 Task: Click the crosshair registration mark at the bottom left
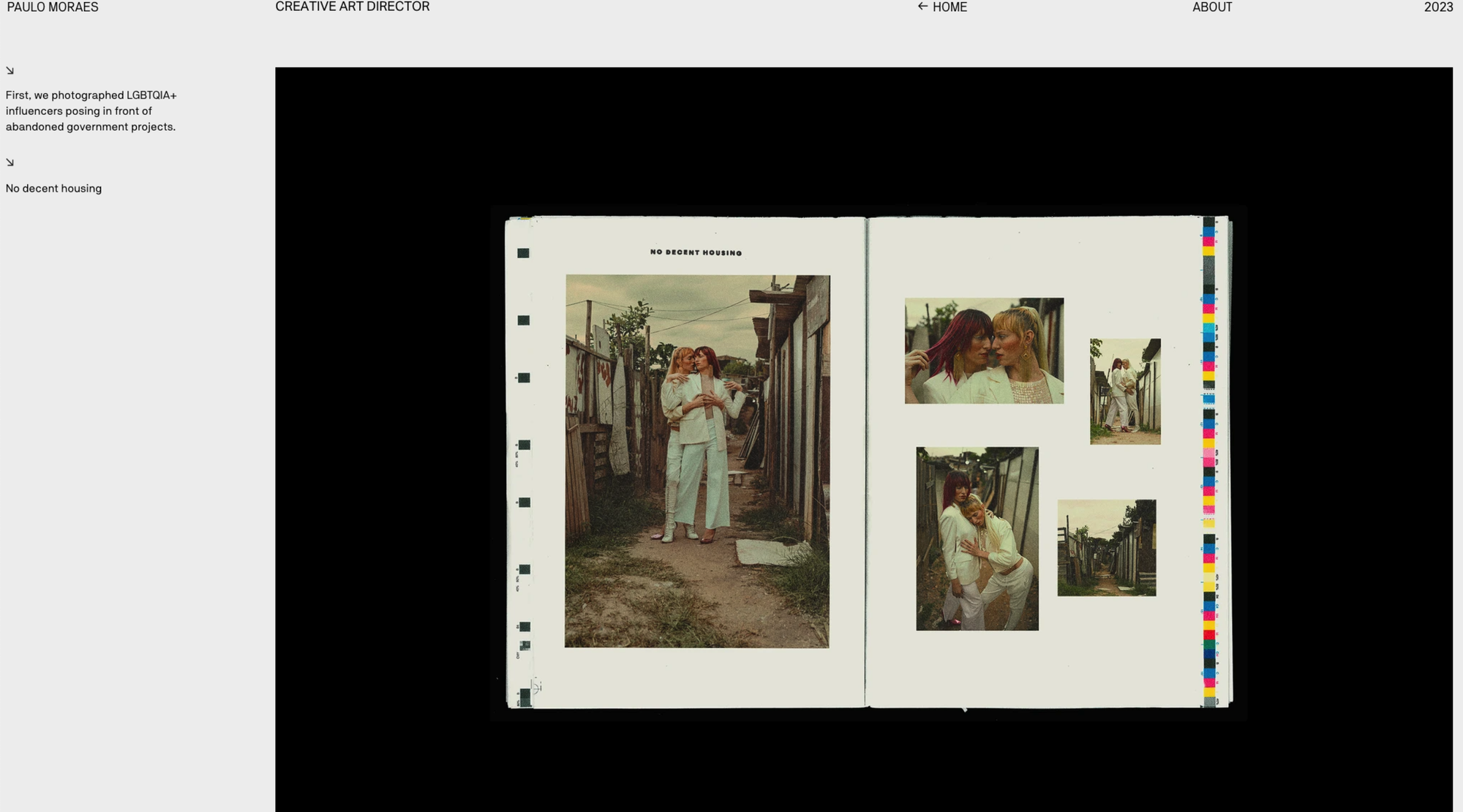(536, 688)
